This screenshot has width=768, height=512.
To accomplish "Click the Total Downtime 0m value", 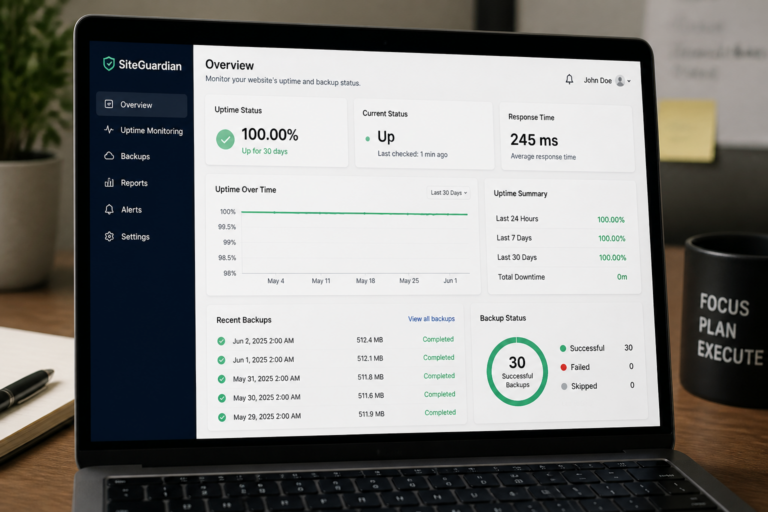I will point(622,277).
